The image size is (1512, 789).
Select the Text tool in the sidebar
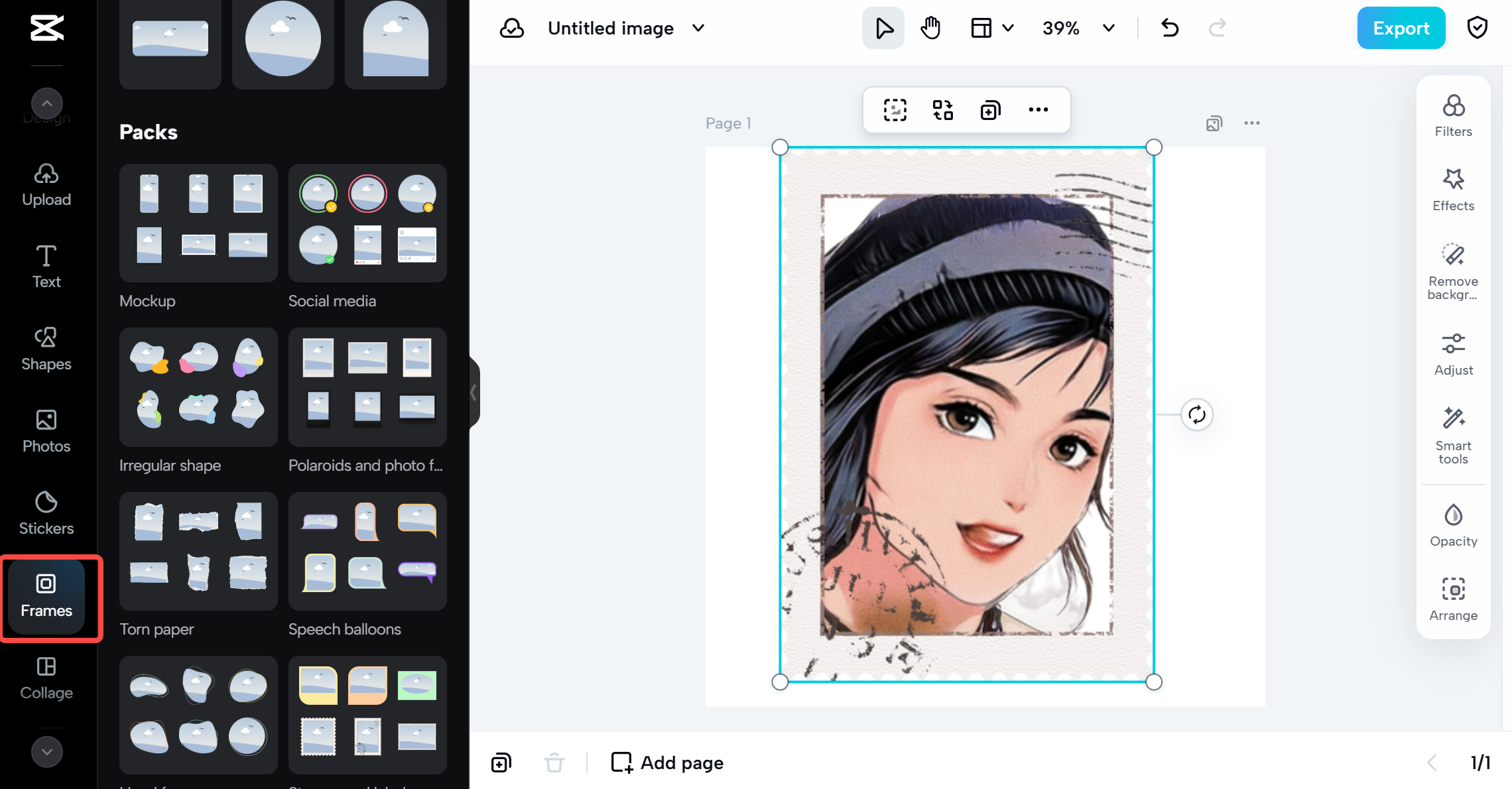pos(46,265)
